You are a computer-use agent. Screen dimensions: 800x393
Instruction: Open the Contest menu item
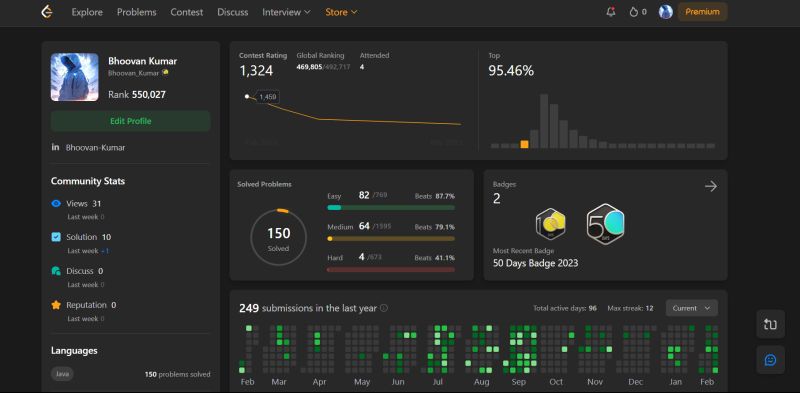click(187, 12)
